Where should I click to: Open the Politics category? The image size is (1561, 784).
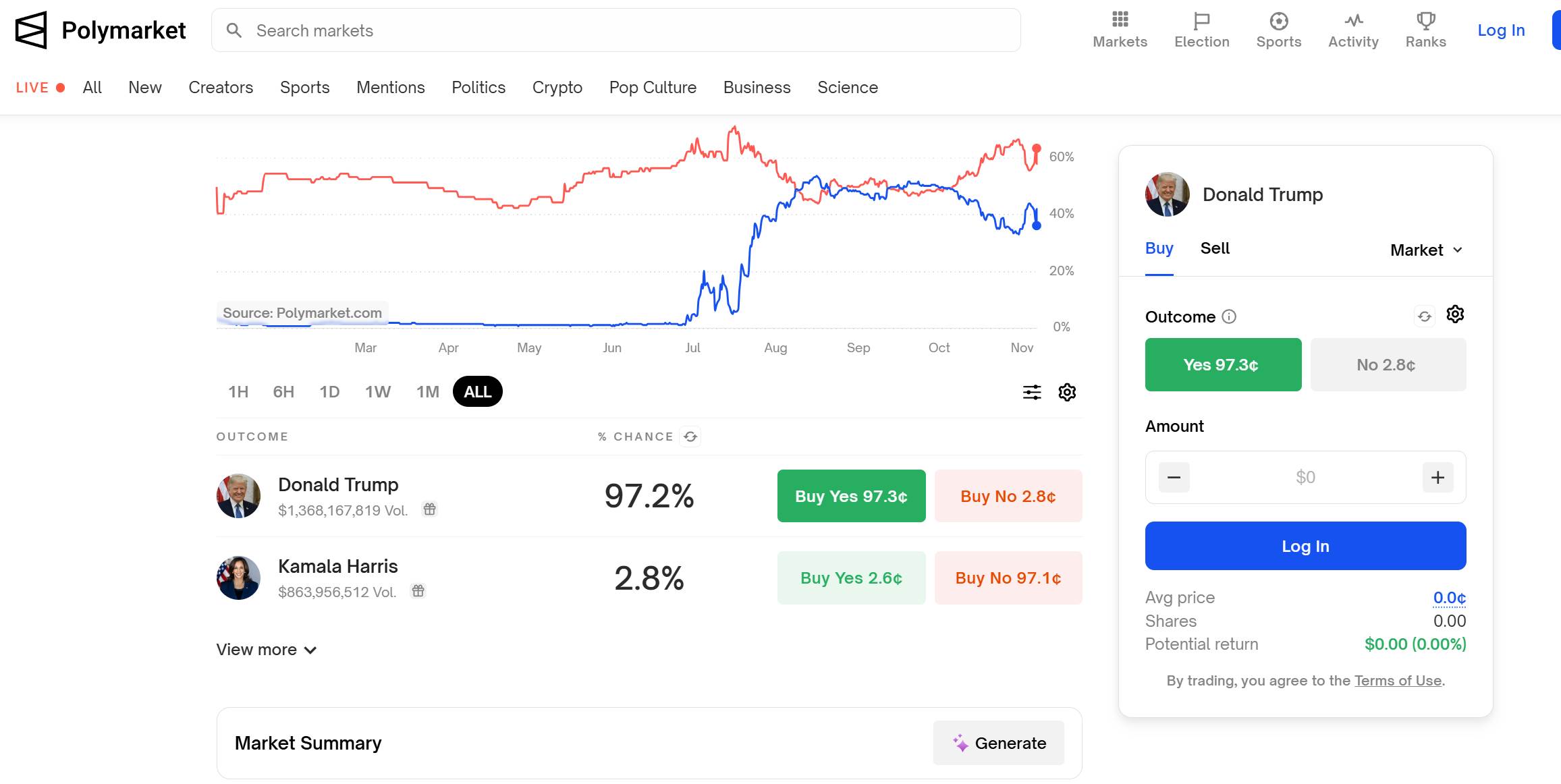(478, 88)
